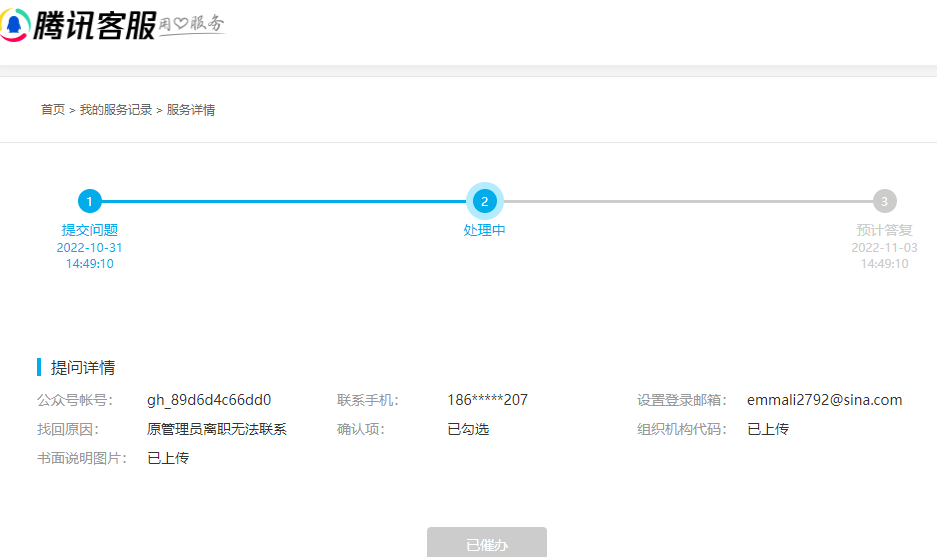This screenshot has height=557, width=937.
Task: Click the 公众号帐号 label
Action: point(75,400)
